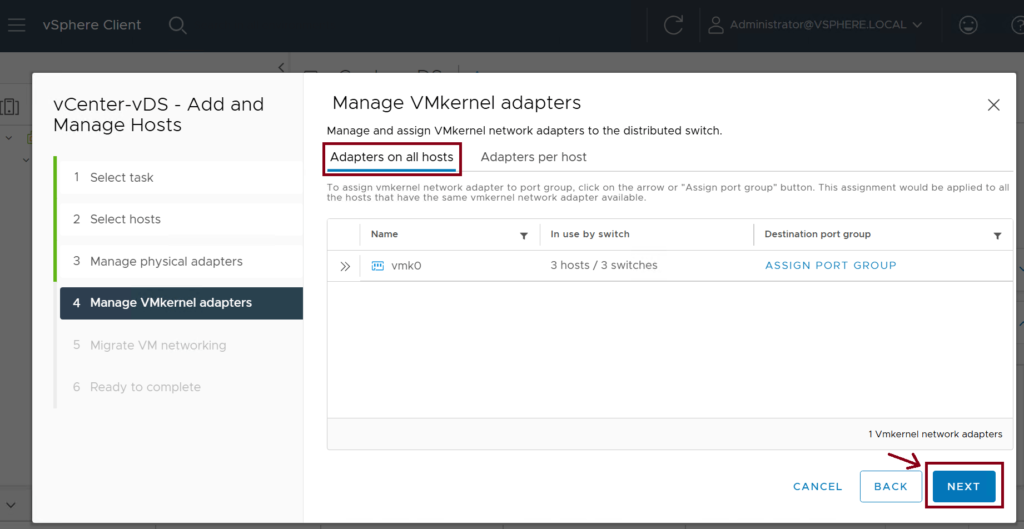Image resolution: width=1024 pixels, height=529 pixels.
Task: Expand the bottom panel chevron
Action: click(11, 505)
